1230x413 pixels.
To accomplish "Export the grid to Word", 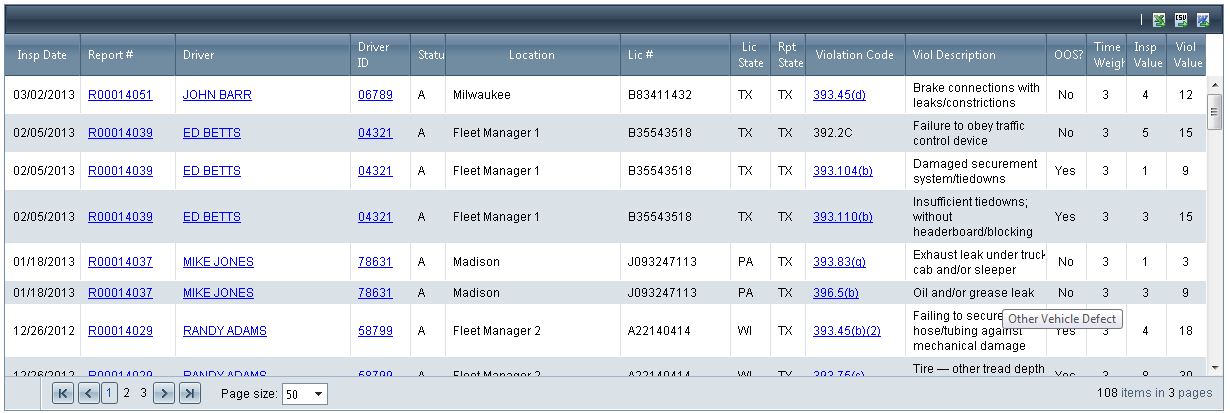I will [x=1203, y=19].
